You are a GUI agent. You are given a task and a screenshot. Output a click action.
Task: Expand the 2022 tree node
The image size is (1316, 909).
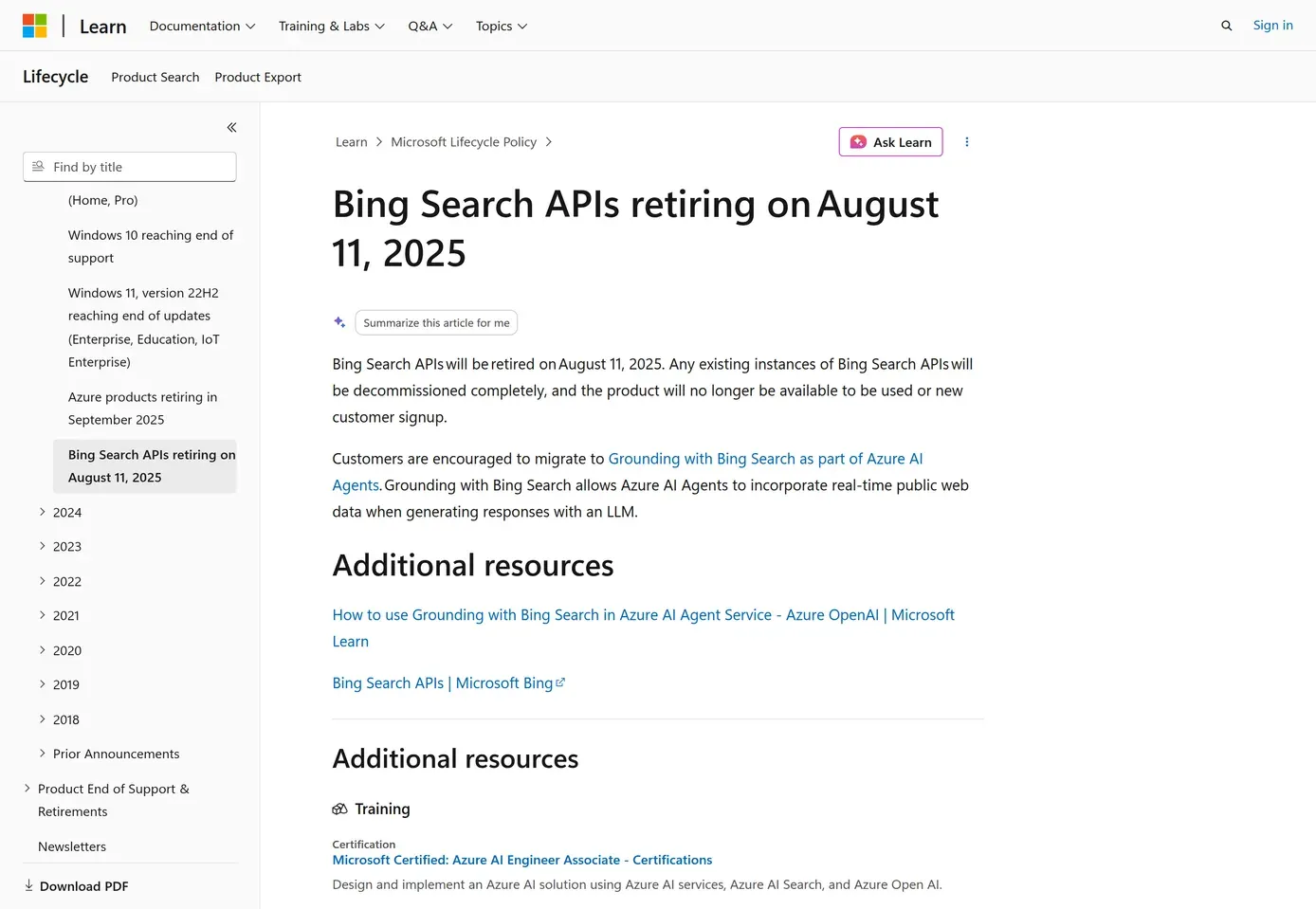click(x=42, y=581)
